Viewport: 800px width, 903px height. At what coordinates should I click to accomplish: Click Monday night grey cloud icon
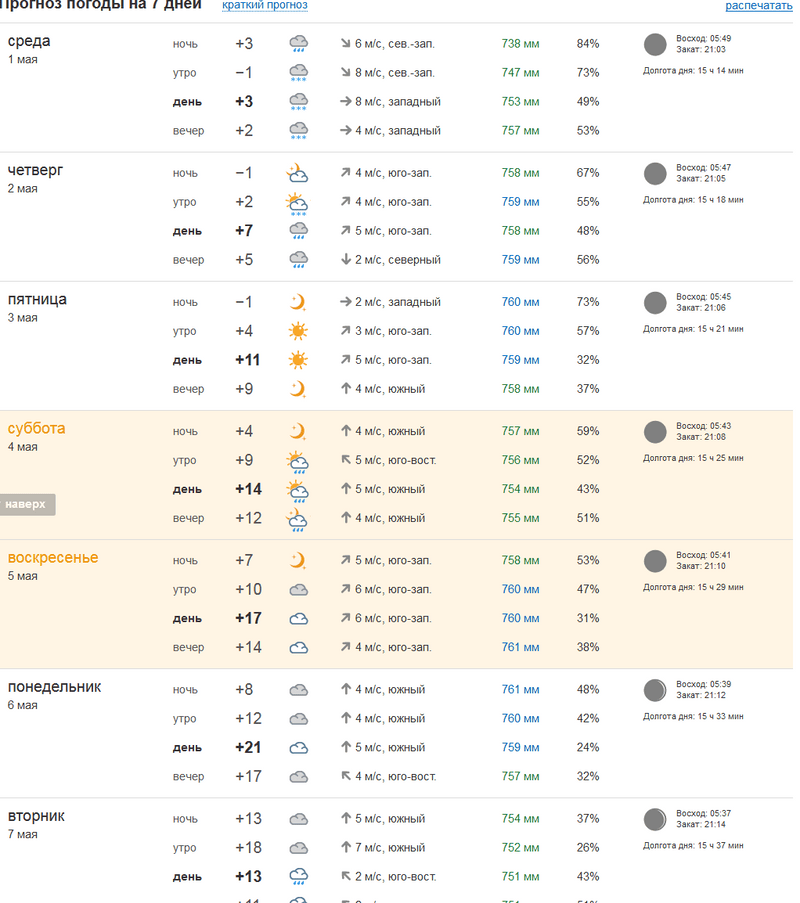coord(298,690)
